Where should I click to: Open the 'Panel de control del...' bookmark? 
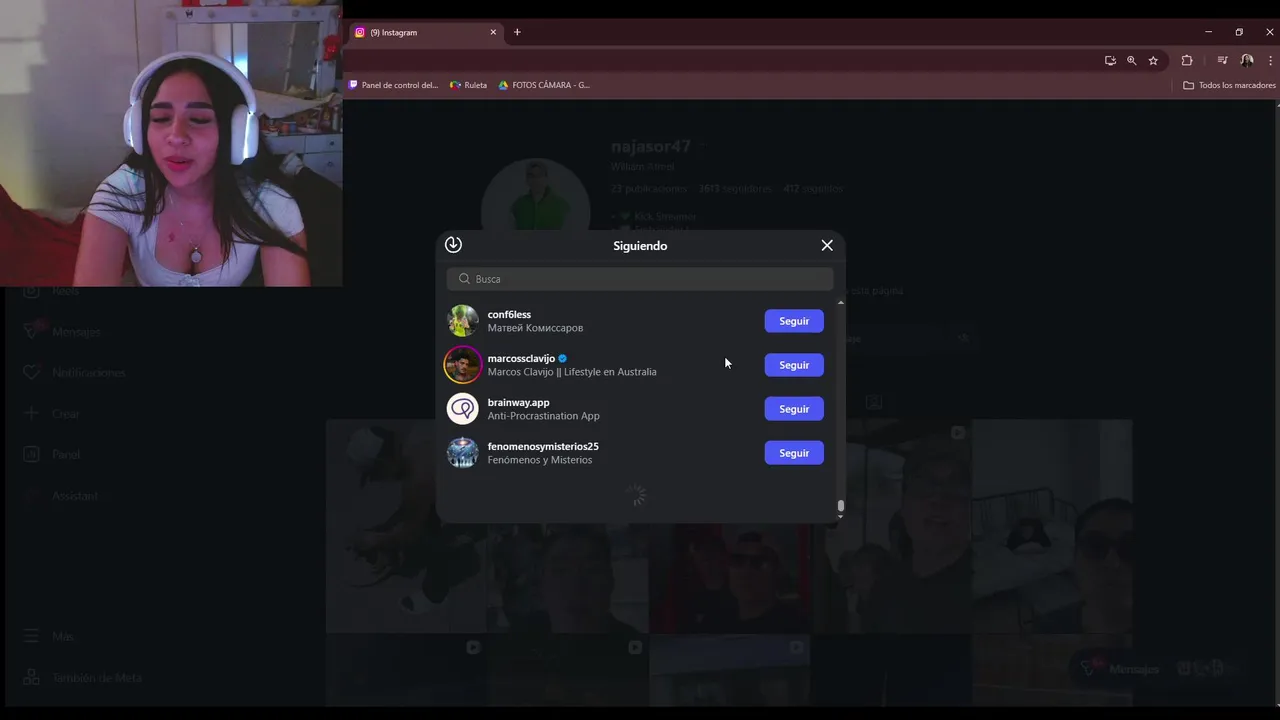click(393, 85)
